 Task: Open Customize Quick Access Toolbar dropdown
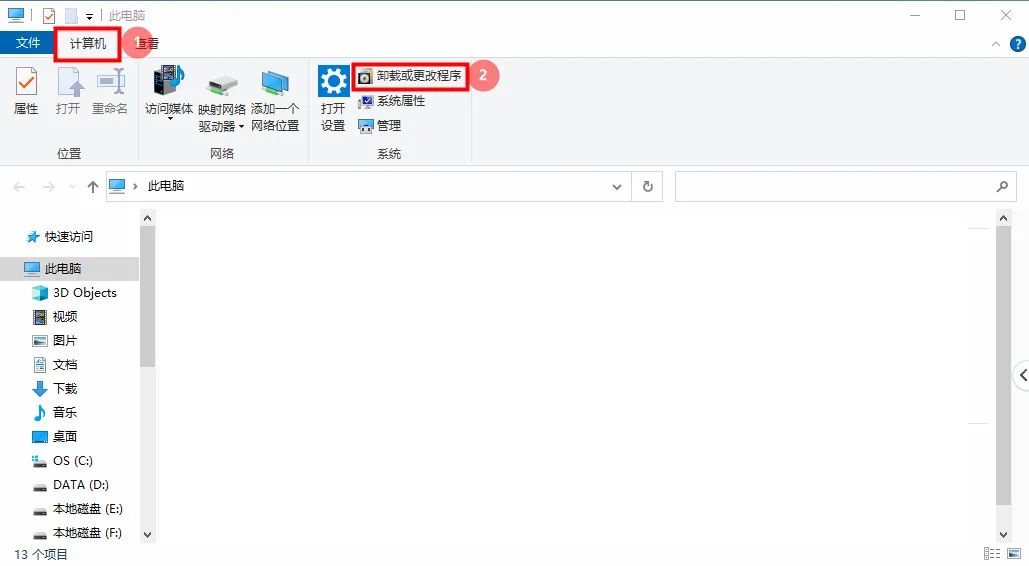coord(89,16)
